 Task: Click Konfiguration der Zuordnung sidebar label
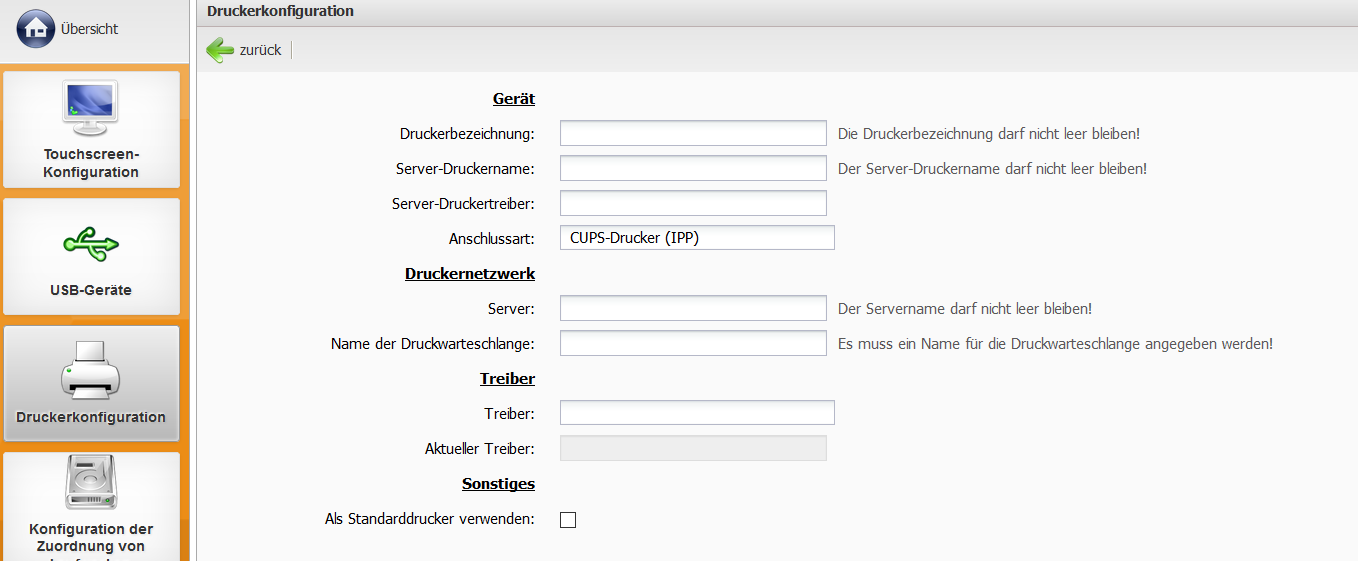point(91,538)
